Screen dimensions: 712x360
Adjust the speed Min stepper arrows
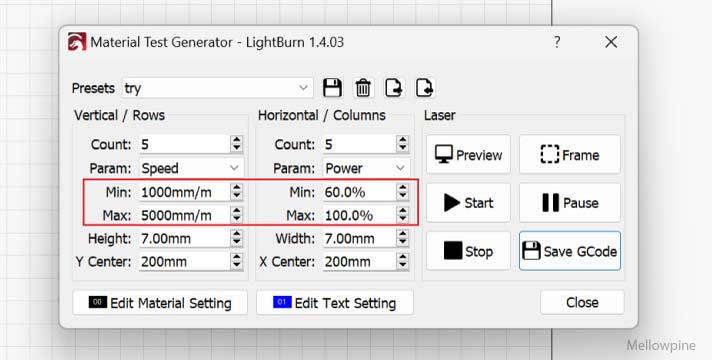237,192
